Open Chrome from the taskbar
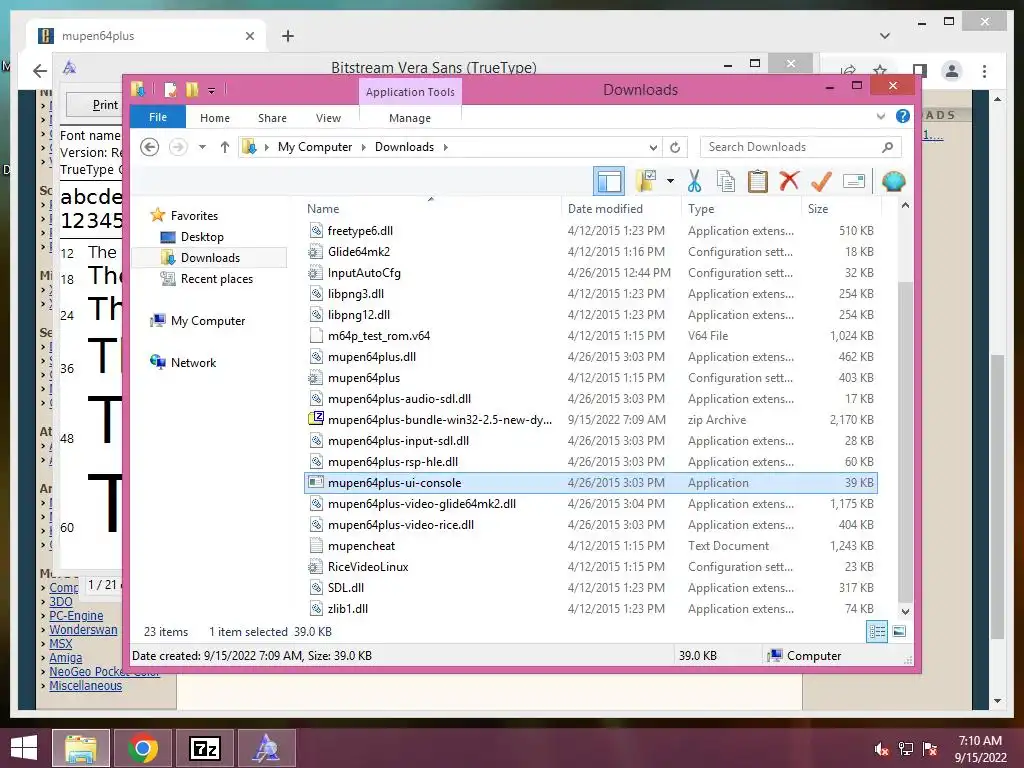This screenshot has height=768, width=1024. click(143, 748)
